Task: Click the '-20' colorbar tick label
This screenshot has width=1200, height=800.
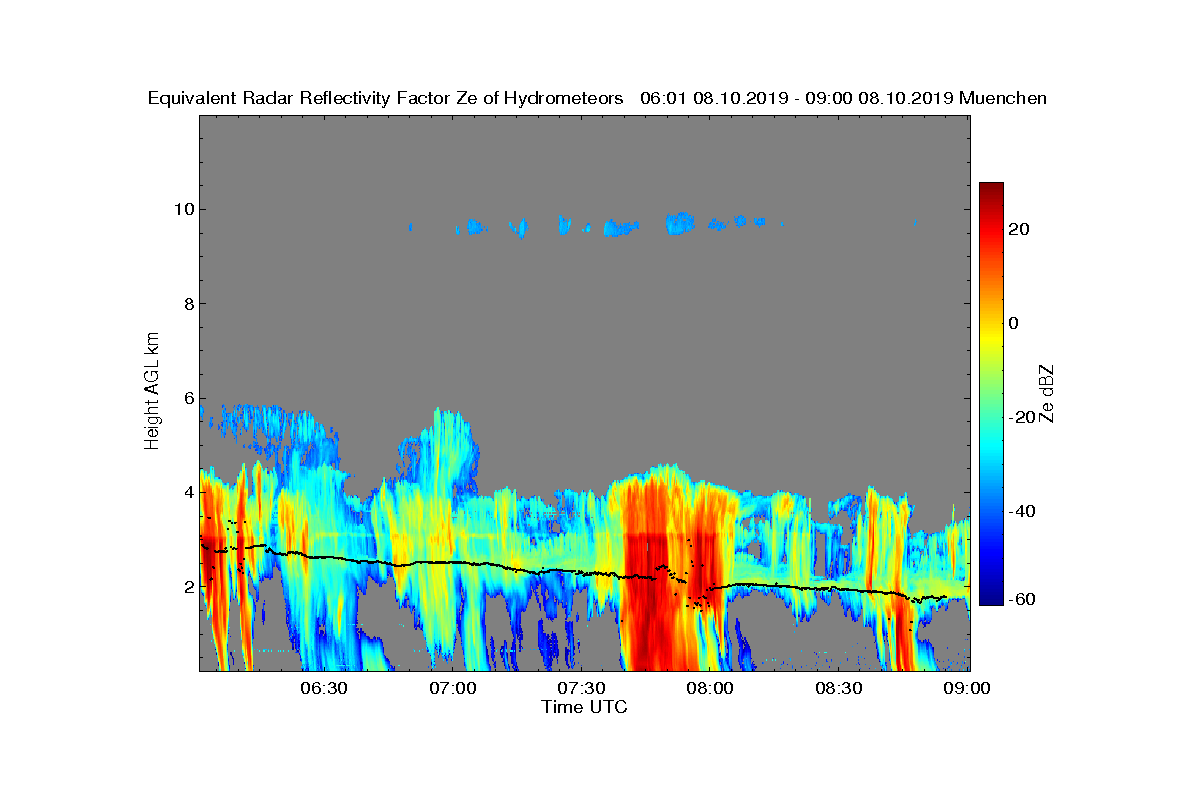Action: [x=1023, y=417]
